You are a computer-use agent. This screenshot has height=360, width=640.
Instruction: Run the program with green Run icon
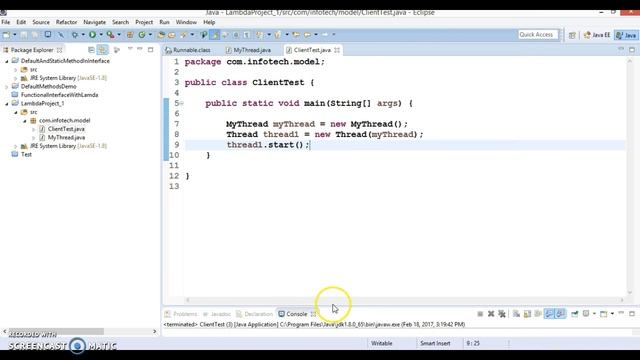pyautogui.click(x=92, y=35)
